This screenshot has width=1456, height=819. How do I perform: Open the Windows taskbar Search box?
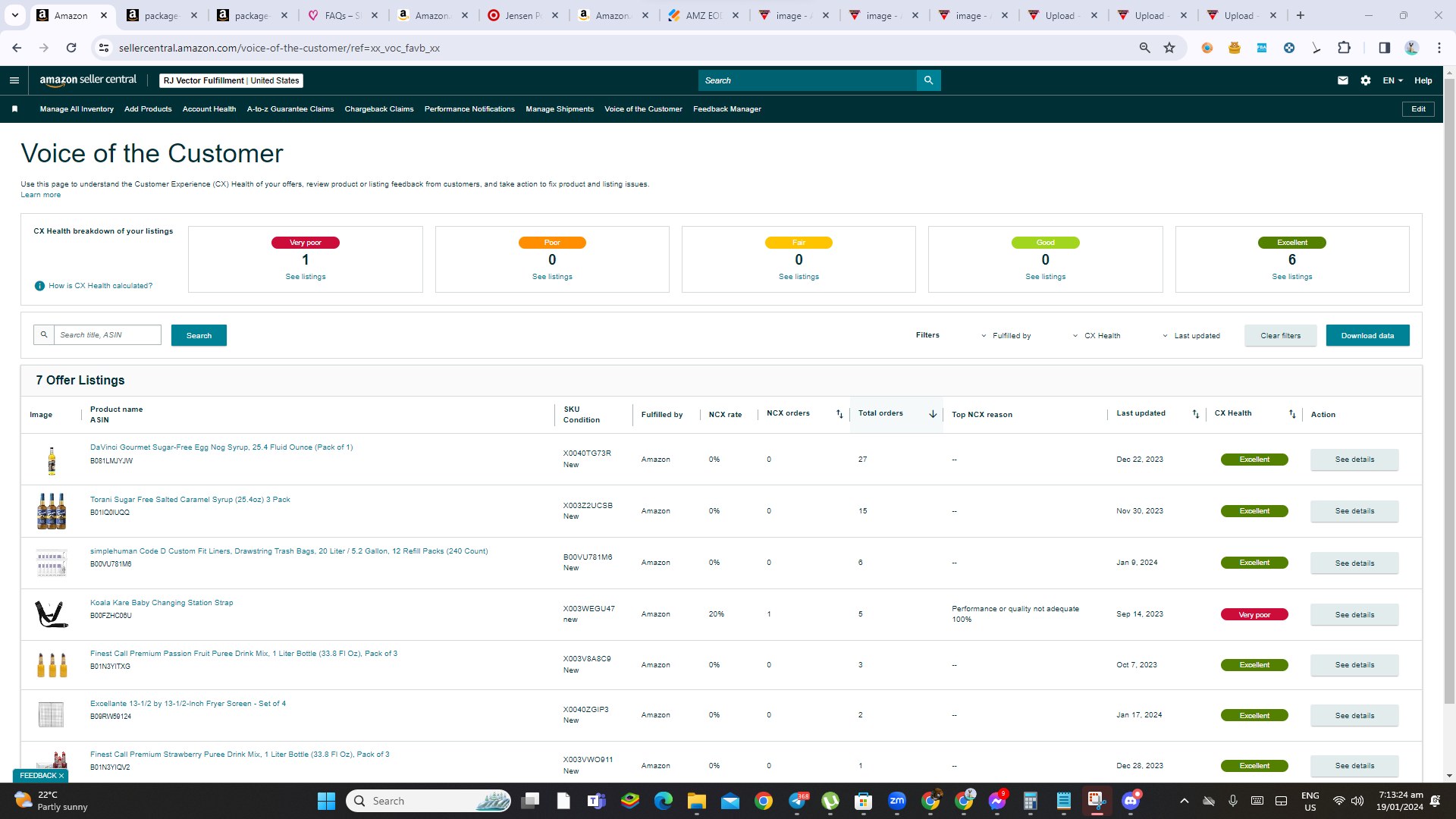pos(428,801)
